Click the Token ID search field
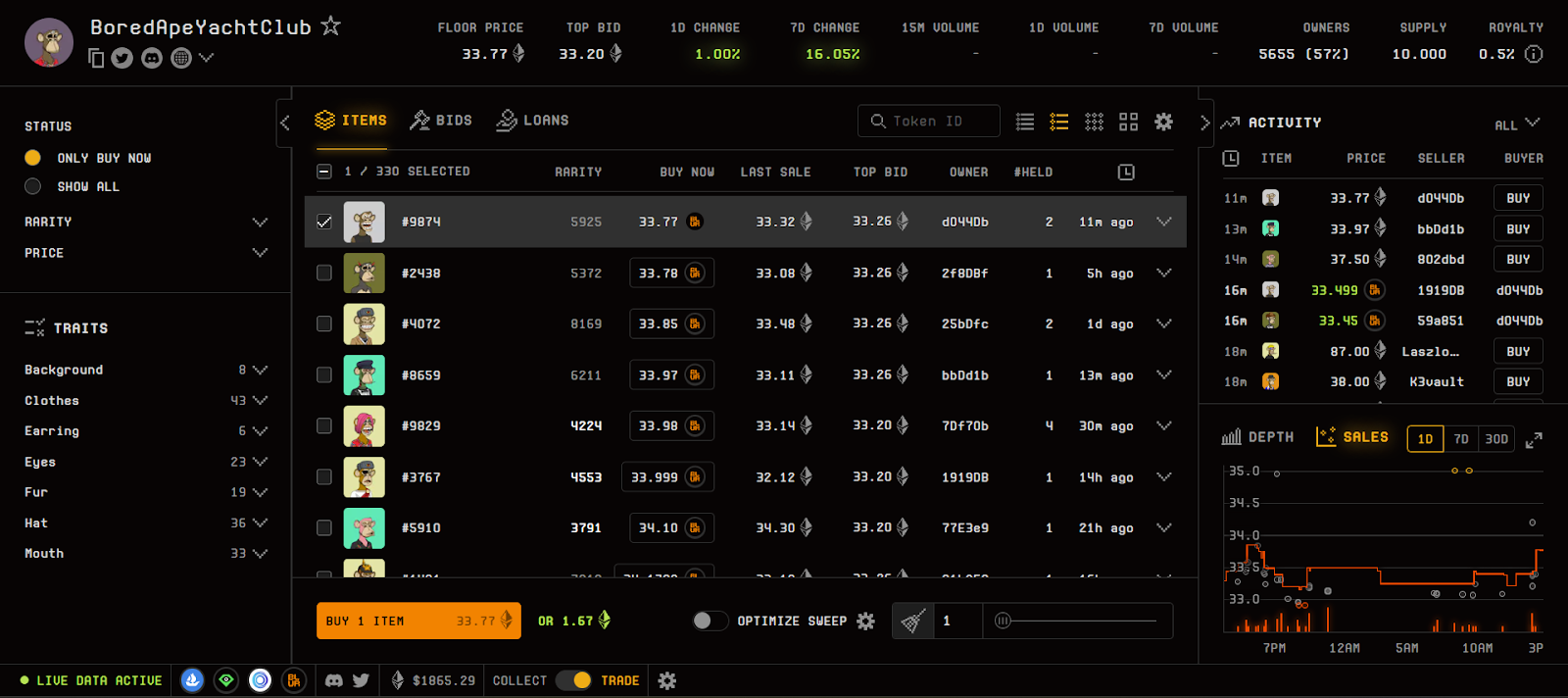 (929, 121)
